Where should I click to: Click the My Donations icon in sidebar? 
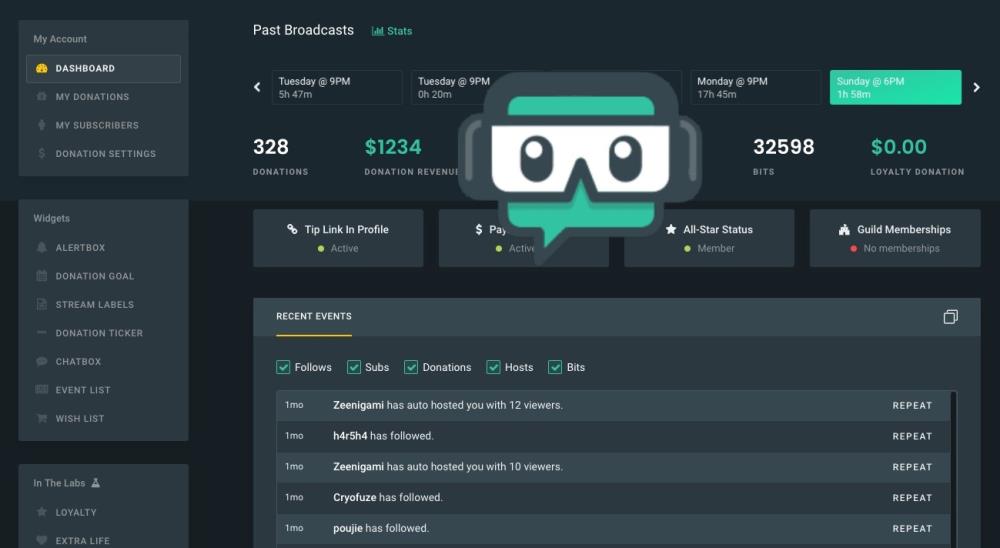pyautogui.click(x=41, y=96)
